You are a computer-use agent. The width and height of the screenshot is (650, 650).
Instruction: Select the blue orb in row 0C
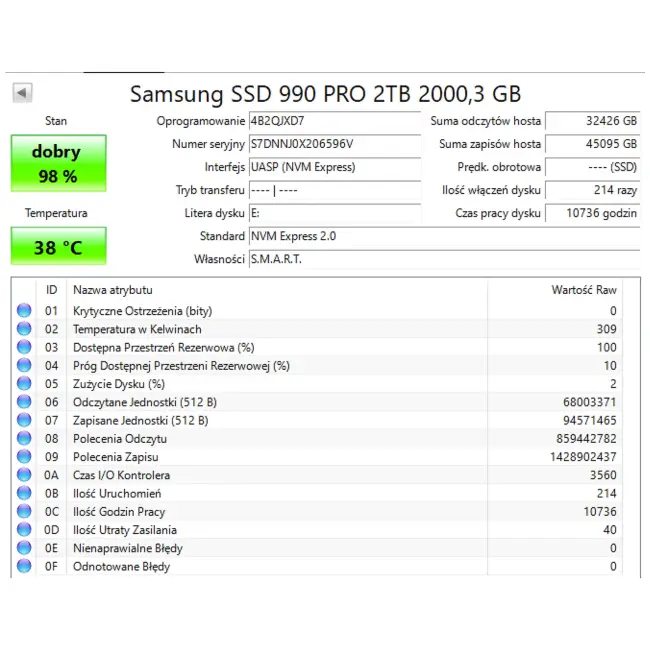24,511
